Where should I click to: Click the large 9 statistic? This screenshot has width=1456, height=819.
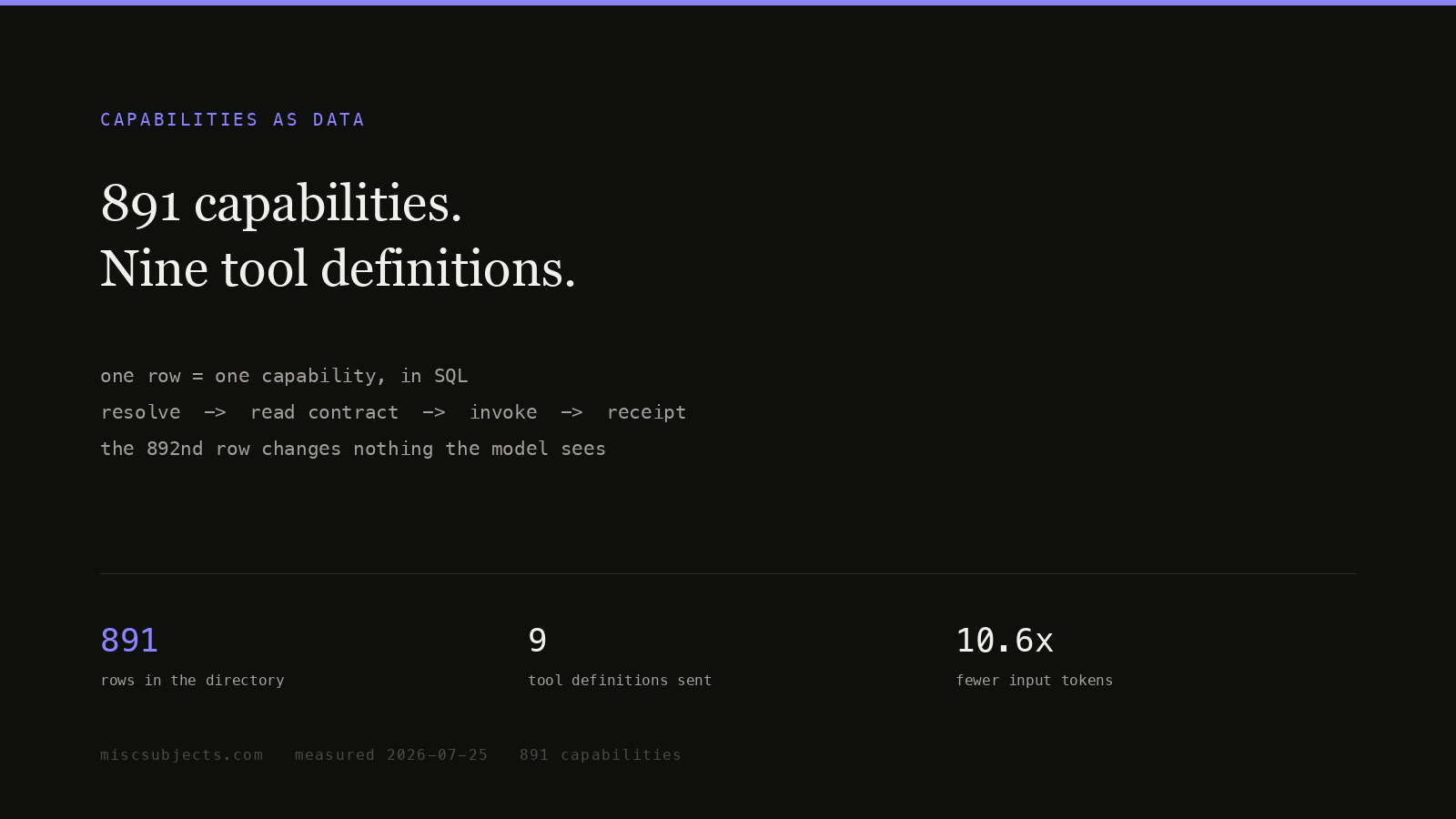coord(538,641)
